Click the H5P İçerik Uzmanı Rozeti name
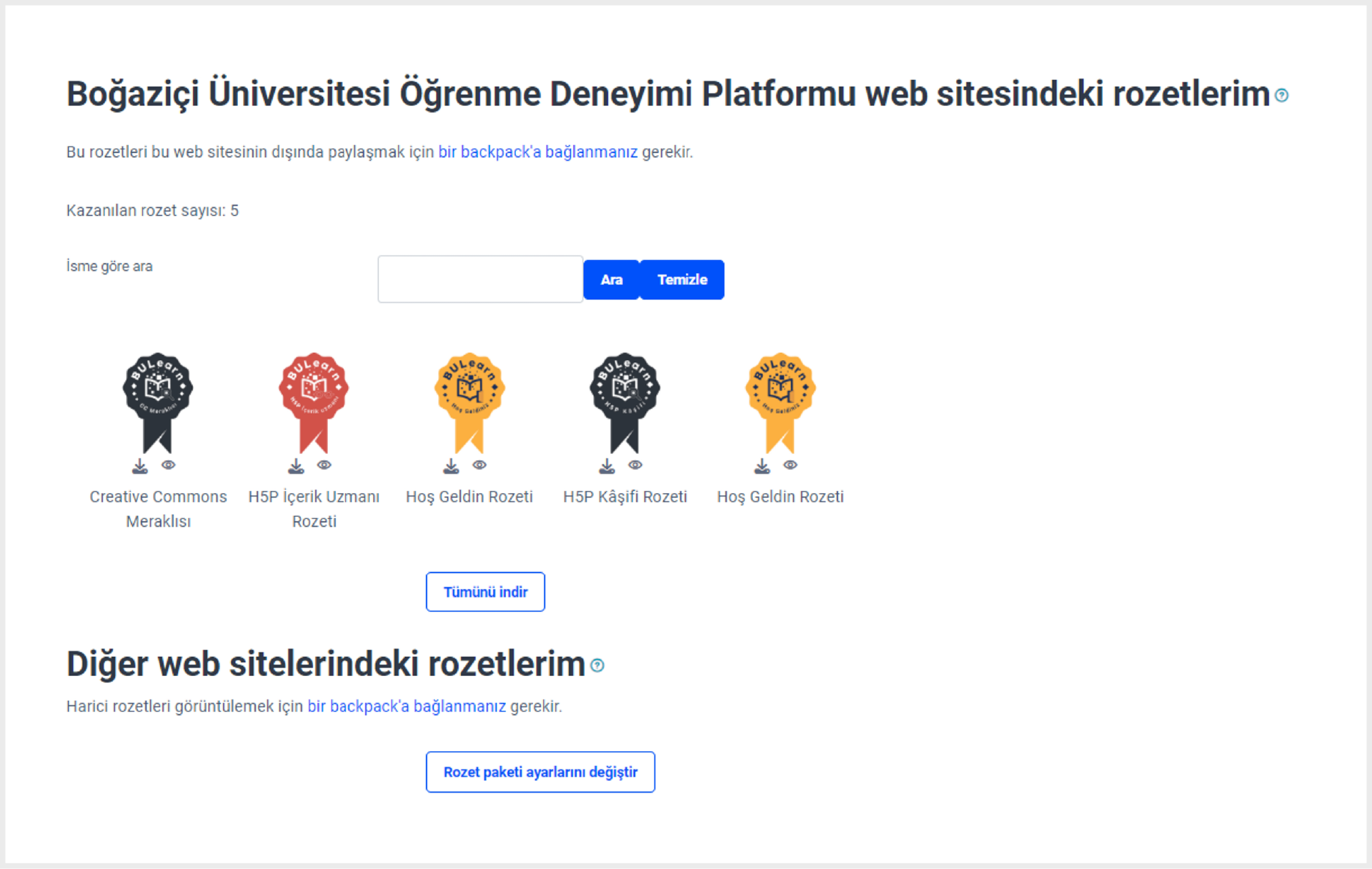The height and width of the screenshot is (869, 1372). tap(314, 509)
